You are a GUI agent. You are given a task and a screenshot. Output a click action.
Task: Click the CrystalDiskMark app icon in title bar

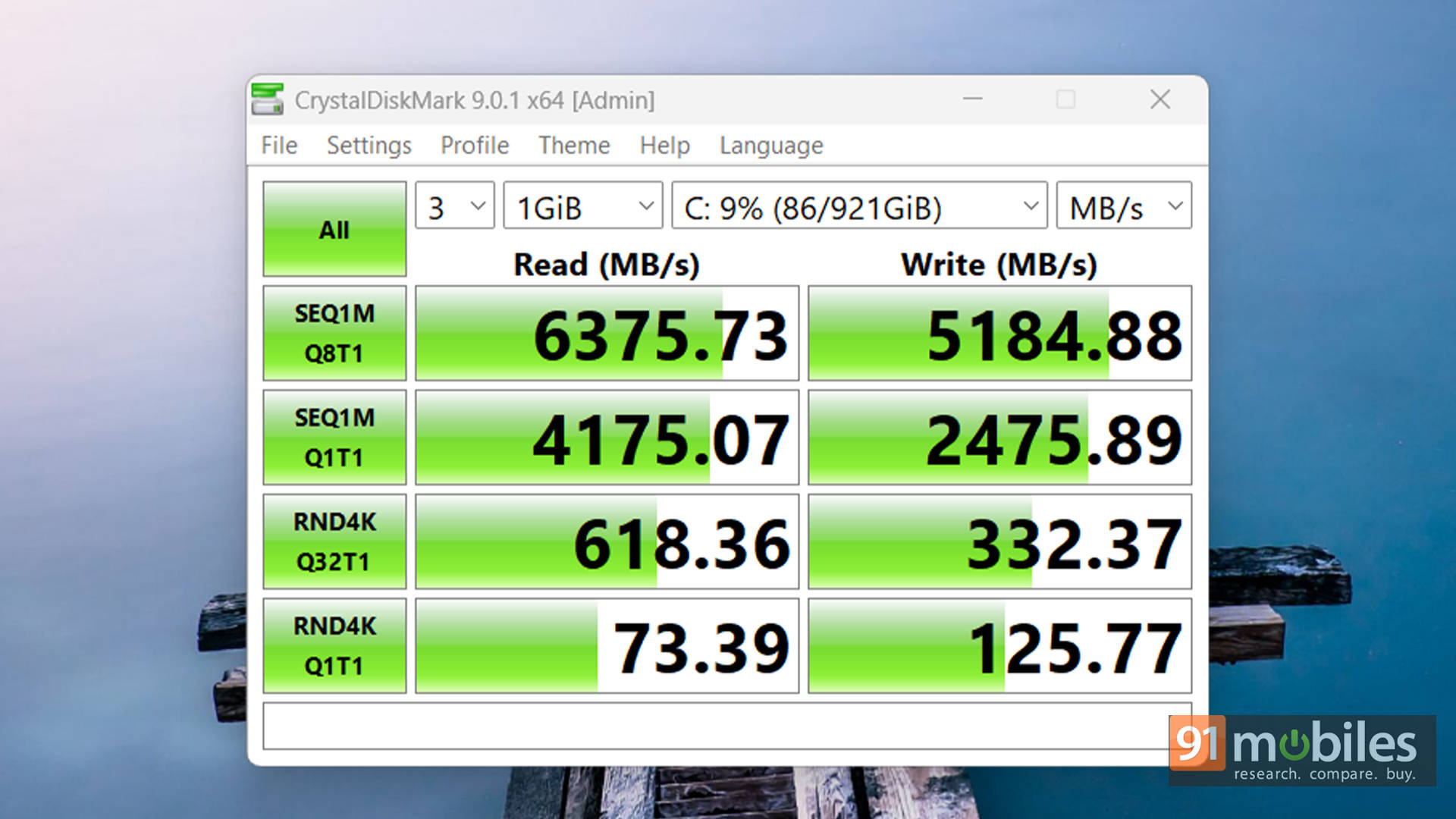pyautogui.click(x=267, y=99)
